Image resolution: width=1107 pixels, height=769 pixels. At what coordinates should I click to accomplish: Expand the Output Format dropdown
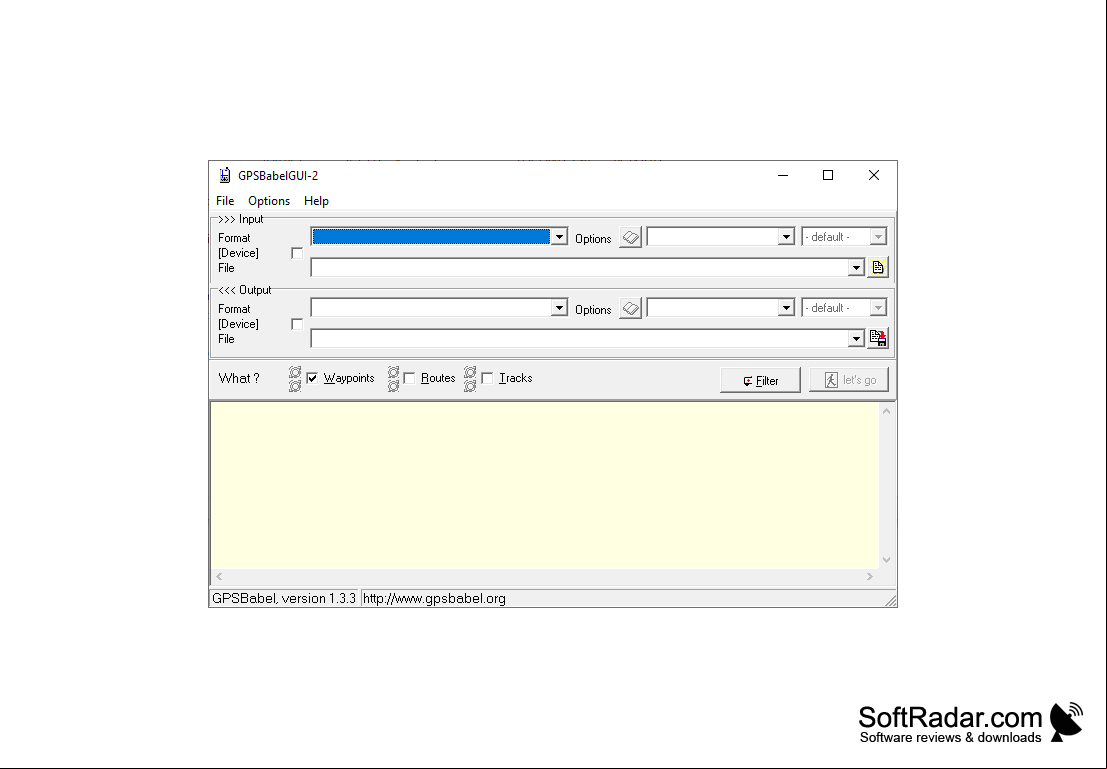pyautogui.click(x=559, y=308)
